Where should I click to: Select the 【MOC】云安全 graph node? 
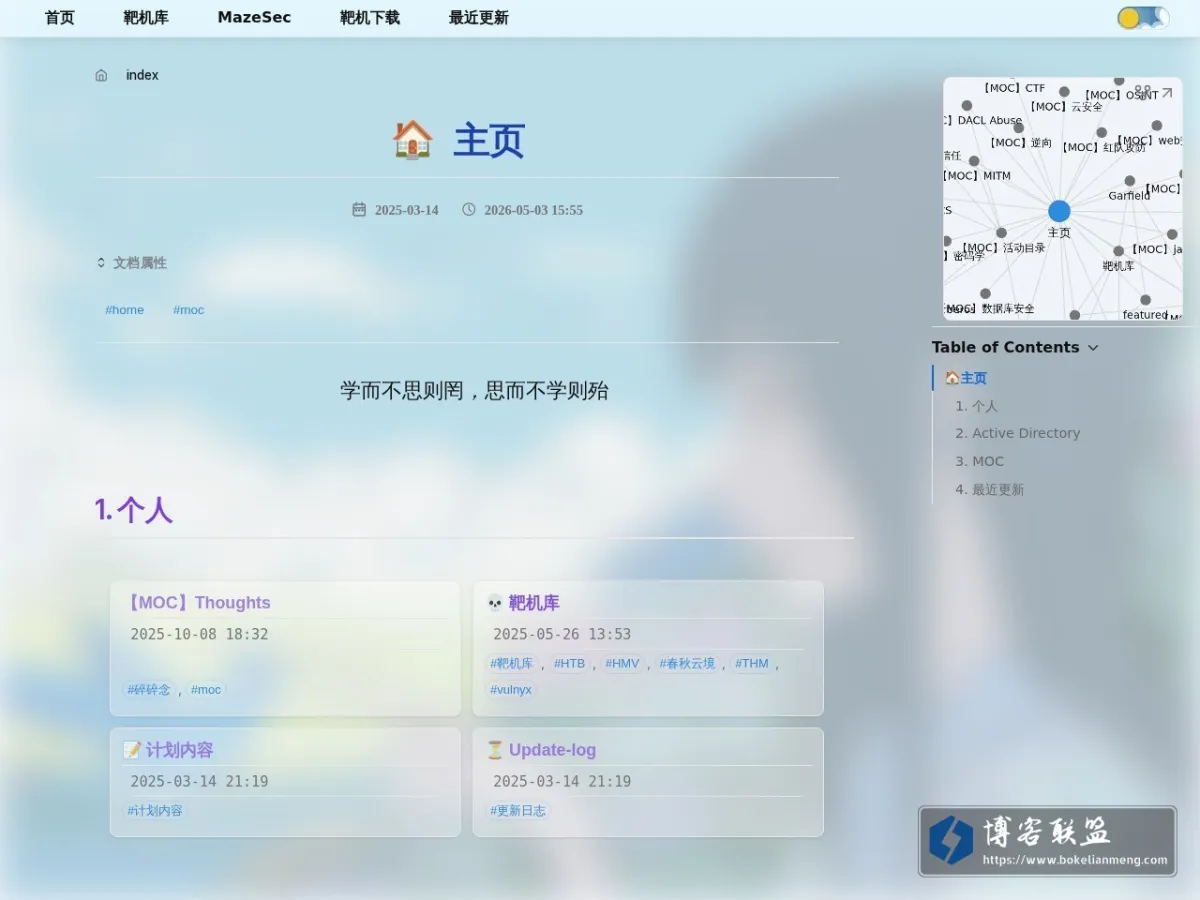(x=1064, y=92)
